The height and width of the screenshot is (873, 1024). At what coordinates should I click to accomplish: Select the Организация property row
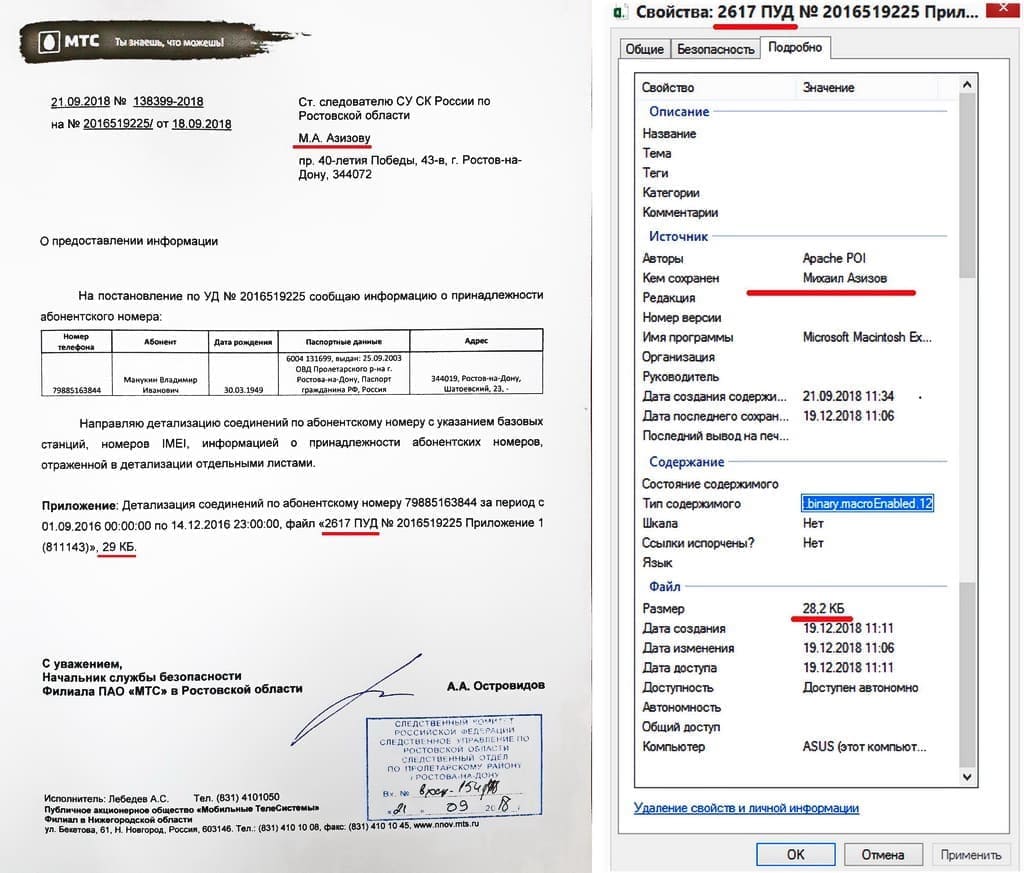tap(794, 357)
